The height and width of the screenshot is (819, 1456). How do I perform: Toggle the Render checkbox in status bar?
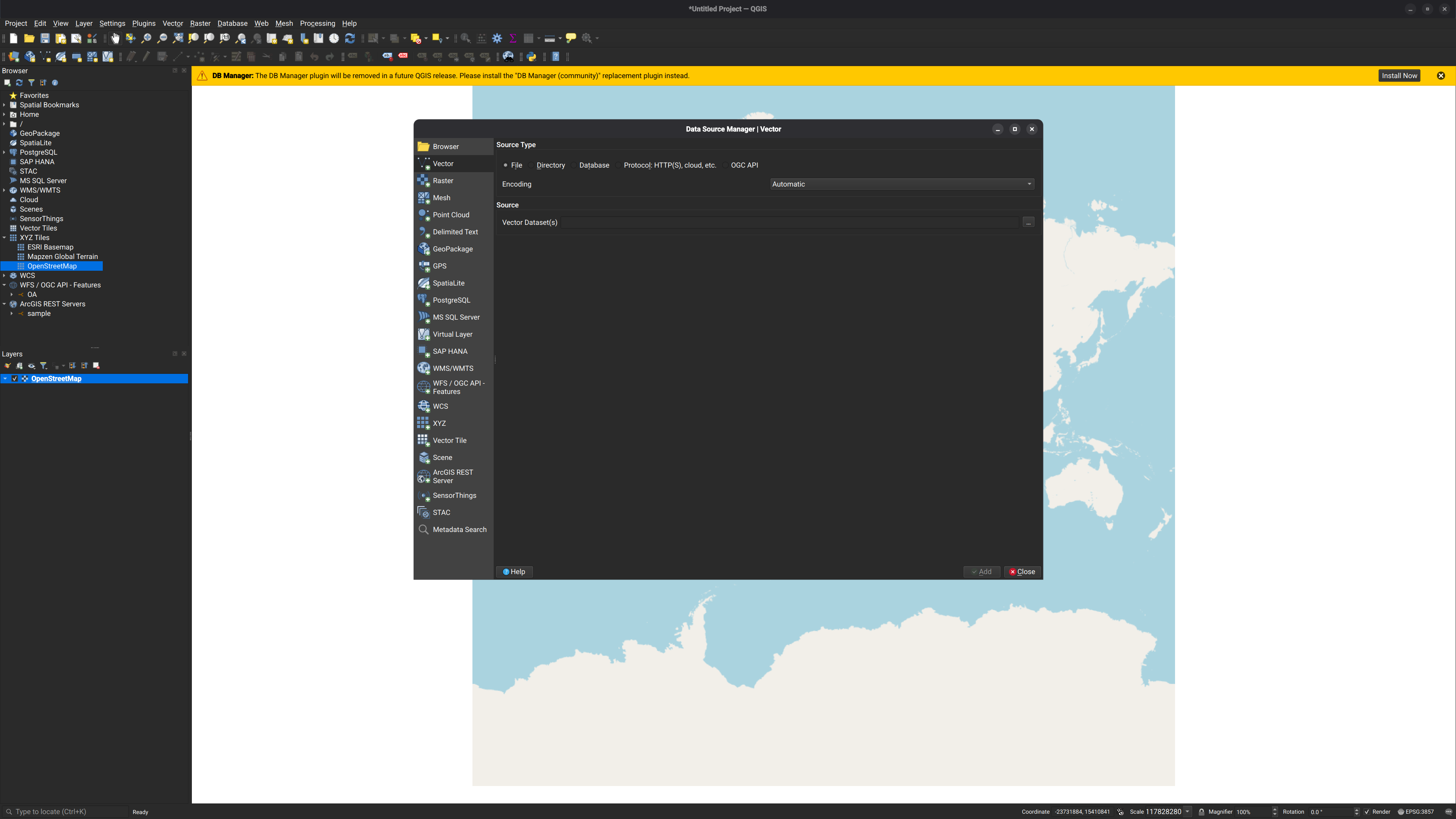tap(1367, 812)
